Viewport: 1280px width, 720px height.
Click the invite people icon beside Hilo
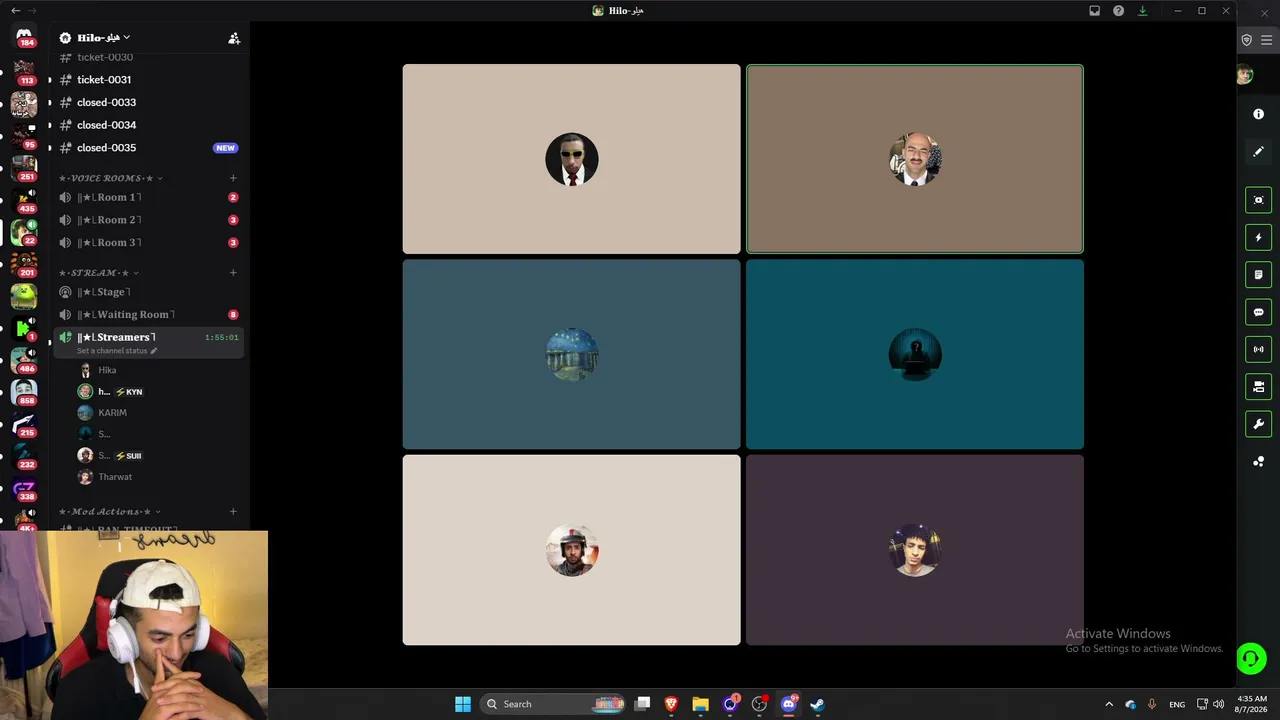pyautogui.click(x=234, y=38)
